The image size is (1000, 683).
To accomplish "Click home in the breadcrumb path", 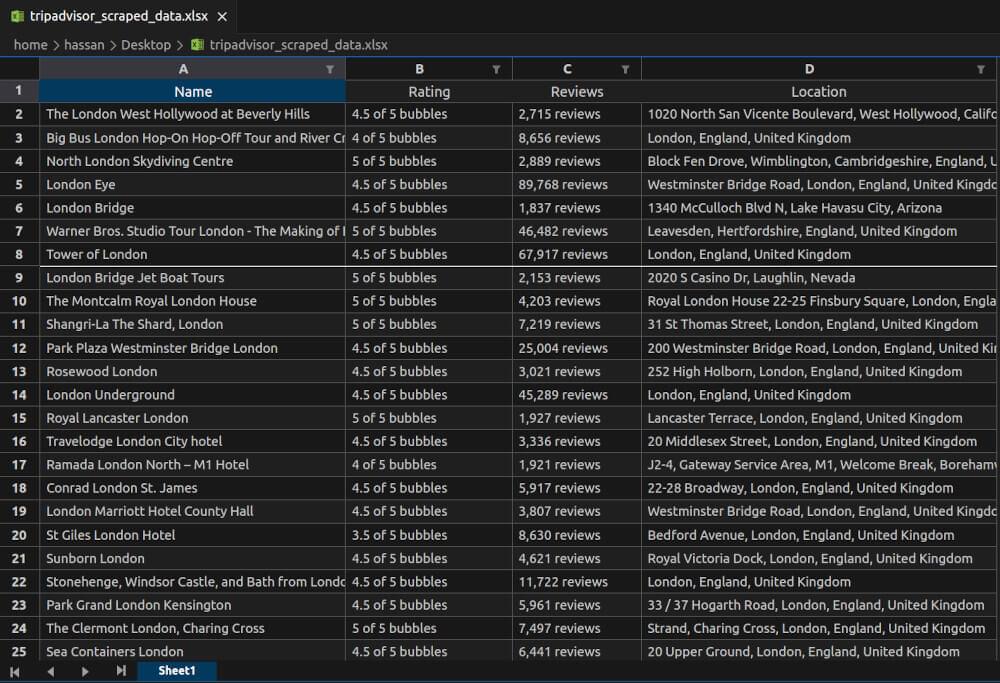I will pyautogui.click(x=30, y=44).
